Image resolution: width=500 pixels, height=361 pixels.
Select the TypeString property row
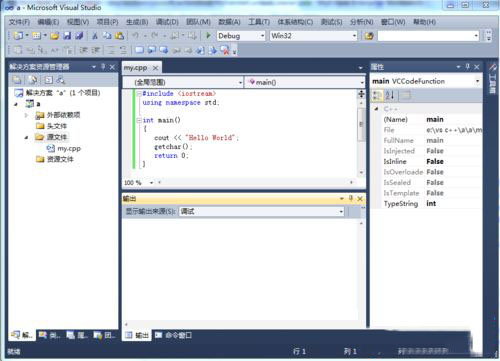pos(432,204)
